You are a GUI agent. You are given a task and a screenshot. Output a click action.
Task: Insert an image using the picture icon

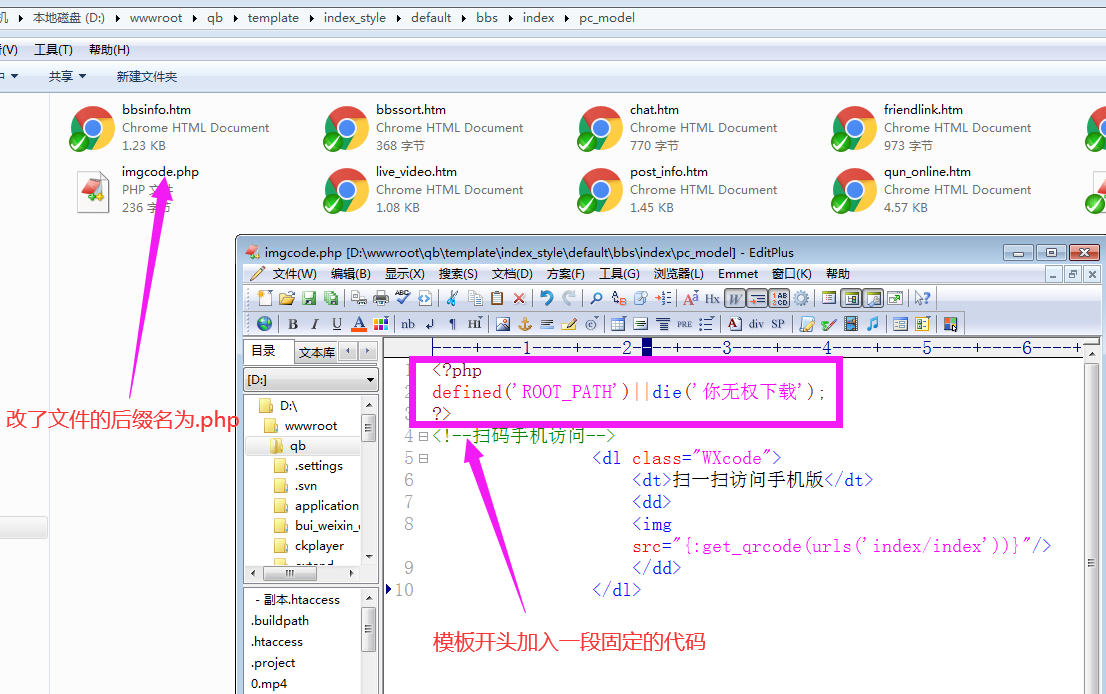(x=503, y=324)
